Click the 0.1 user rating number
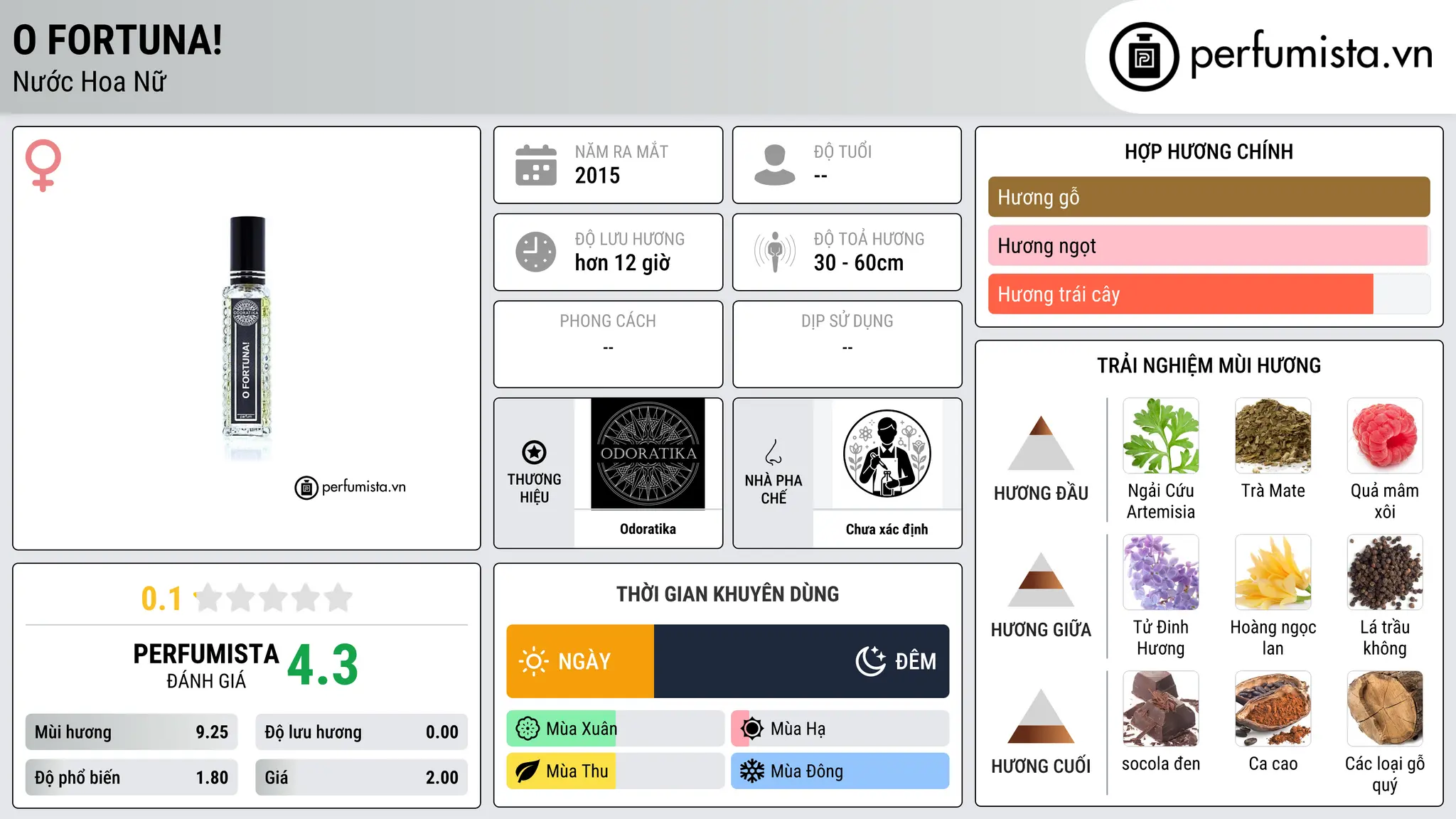Screen dimensions: 1456x819 pyautogui.click(x=161, y=599)
